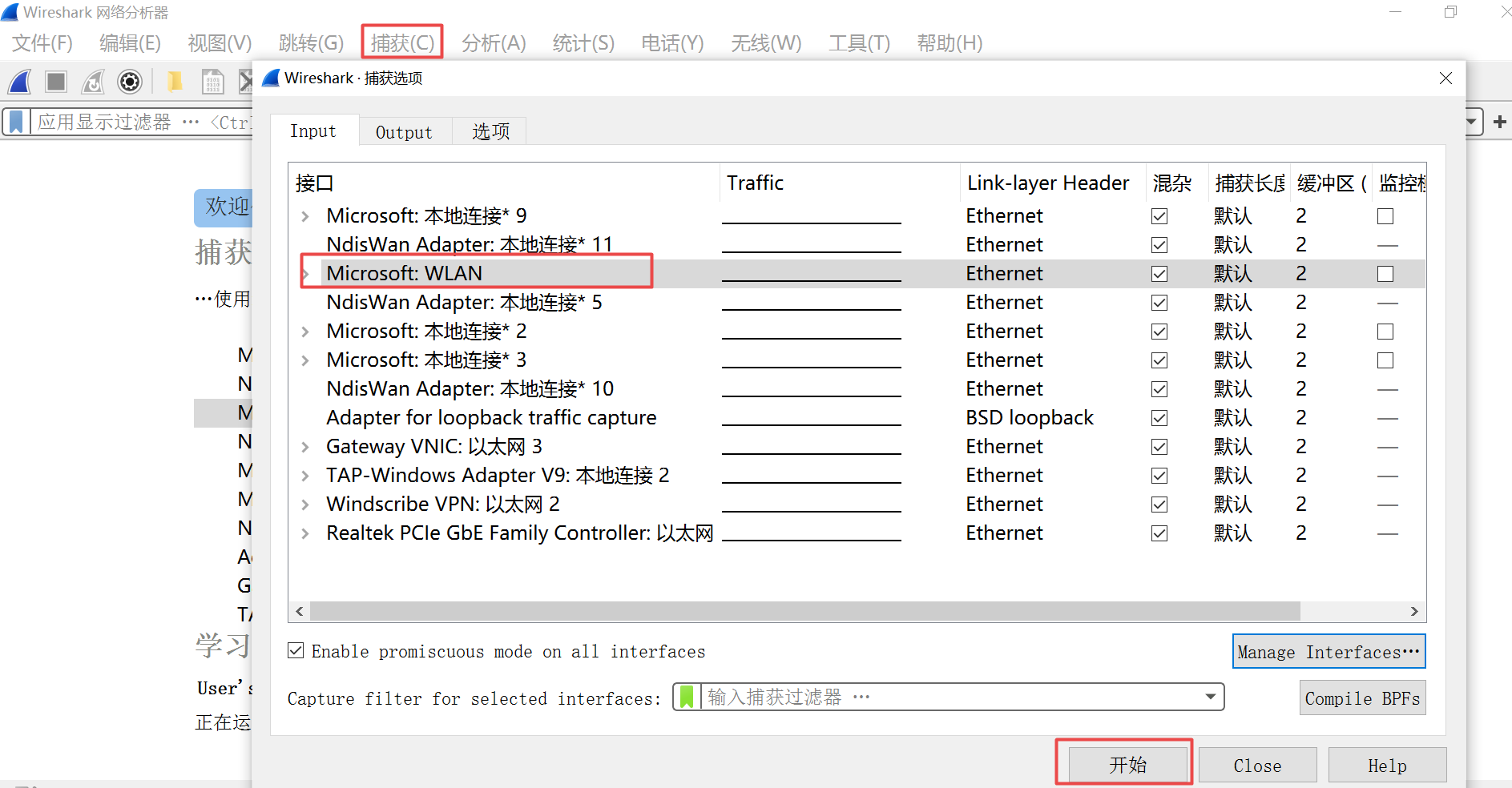Click the display filter bookmark icon

[16, 122]
